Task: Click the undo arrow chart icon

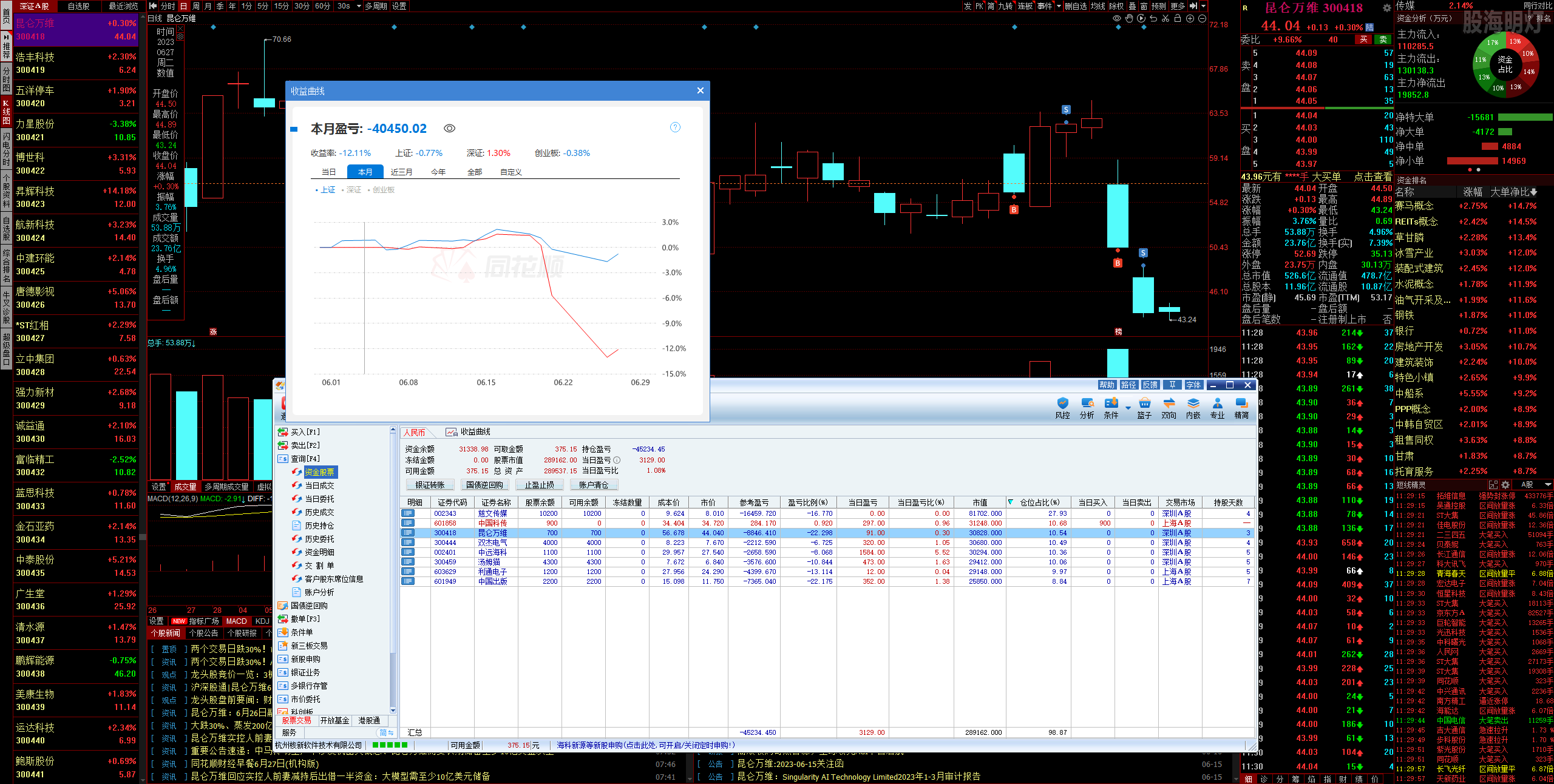Action: point(1153,19)
